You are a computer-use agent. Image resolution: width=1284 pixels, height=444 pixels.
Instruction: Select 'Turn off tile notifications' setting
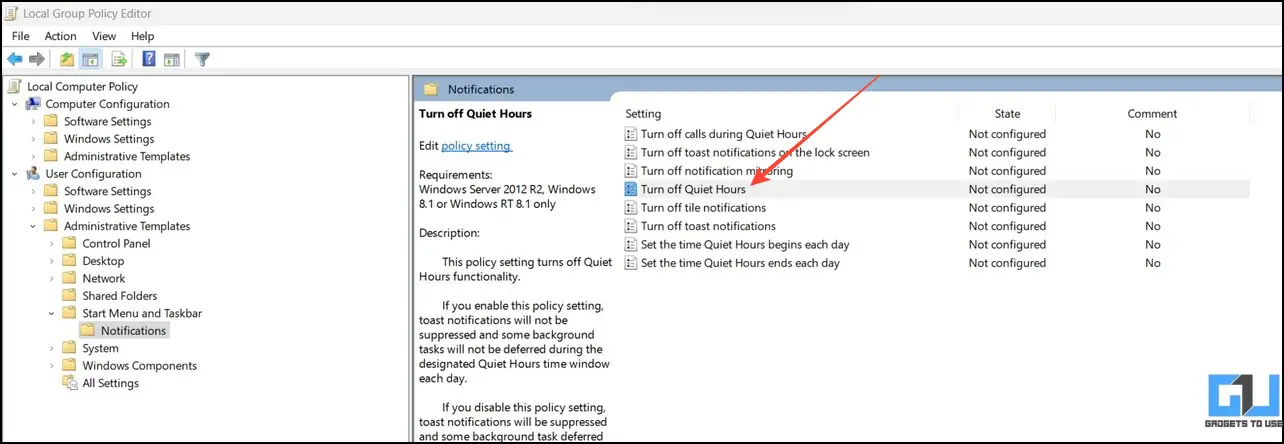(x=703, y=208)
